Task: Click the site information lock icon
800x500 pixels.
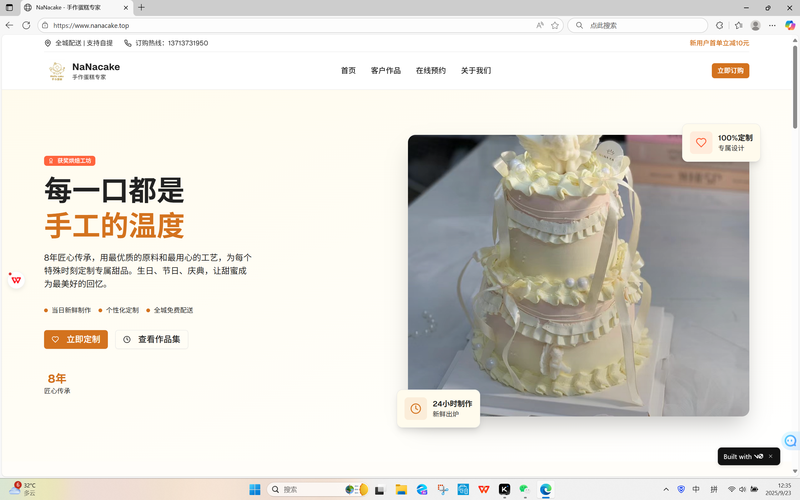Action: 45,25
